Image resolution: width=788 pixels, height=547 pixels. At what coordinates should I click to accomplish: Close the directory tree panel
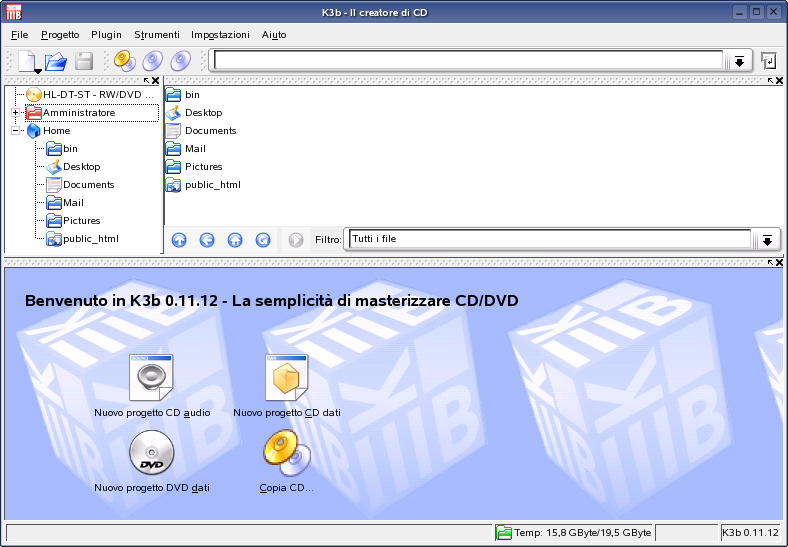click(156, 80)
